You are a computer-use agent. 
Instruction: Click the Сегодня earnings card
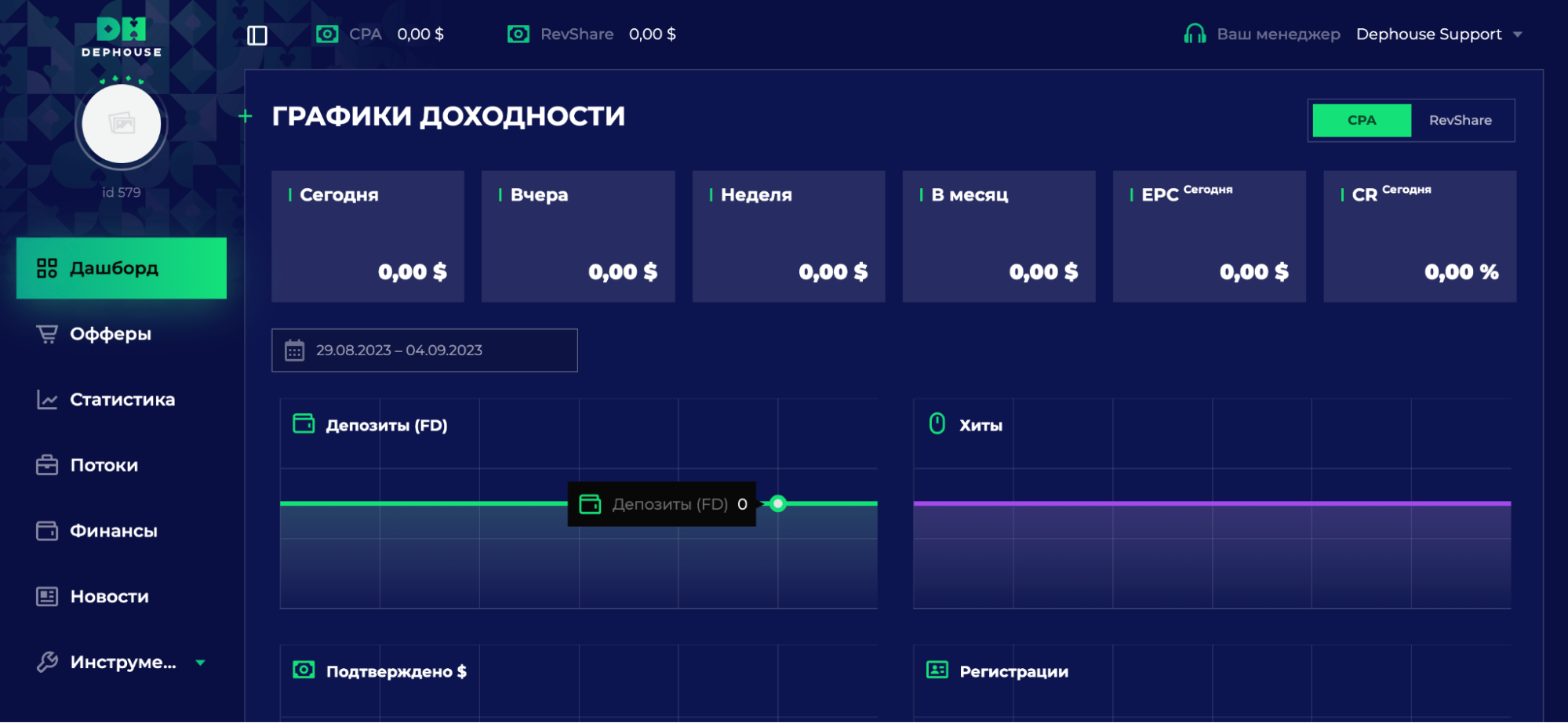[x=368, y=236]
